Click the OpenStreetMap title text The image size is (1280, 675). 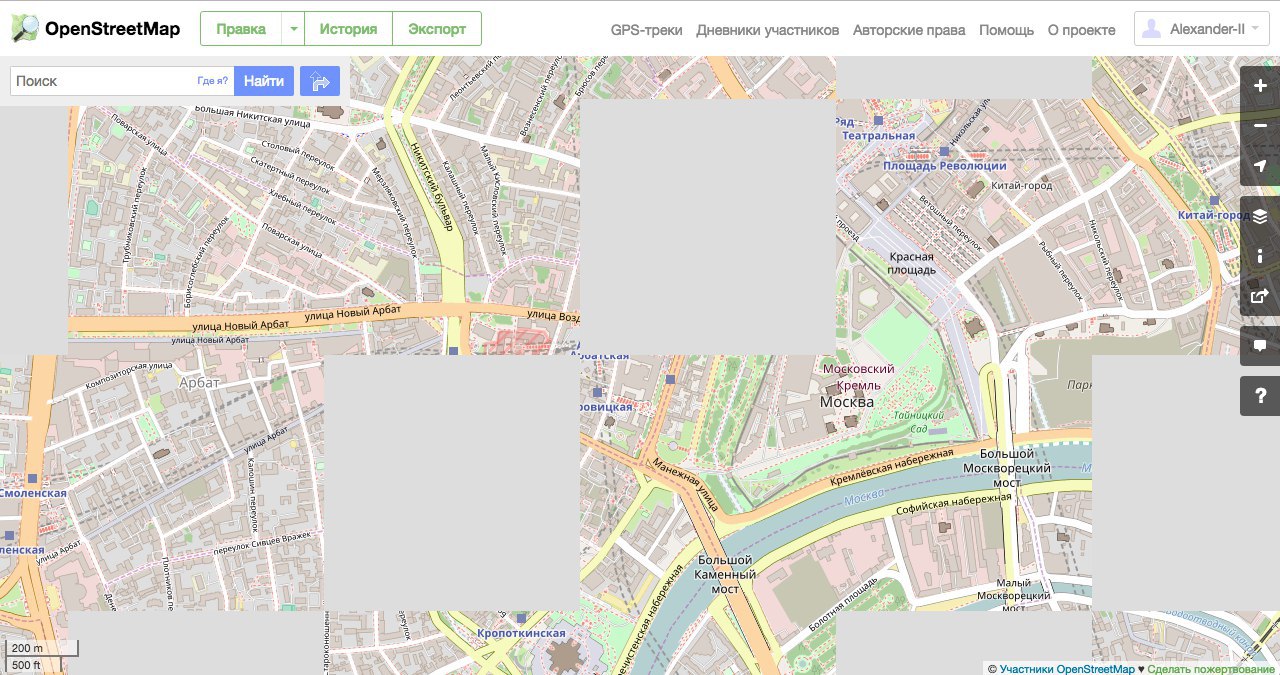tap(113, 29)
